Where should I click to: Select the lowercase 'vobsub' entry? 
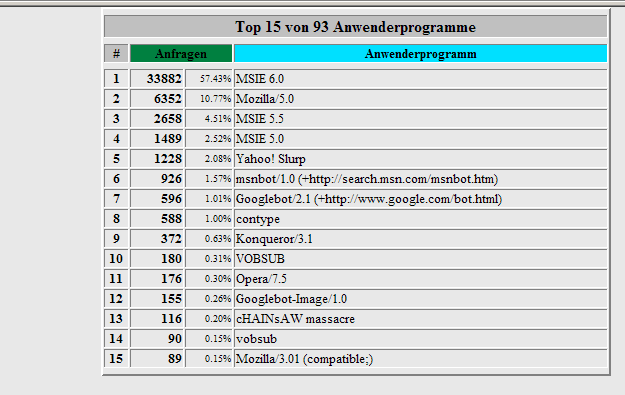(x=256, y=339)
